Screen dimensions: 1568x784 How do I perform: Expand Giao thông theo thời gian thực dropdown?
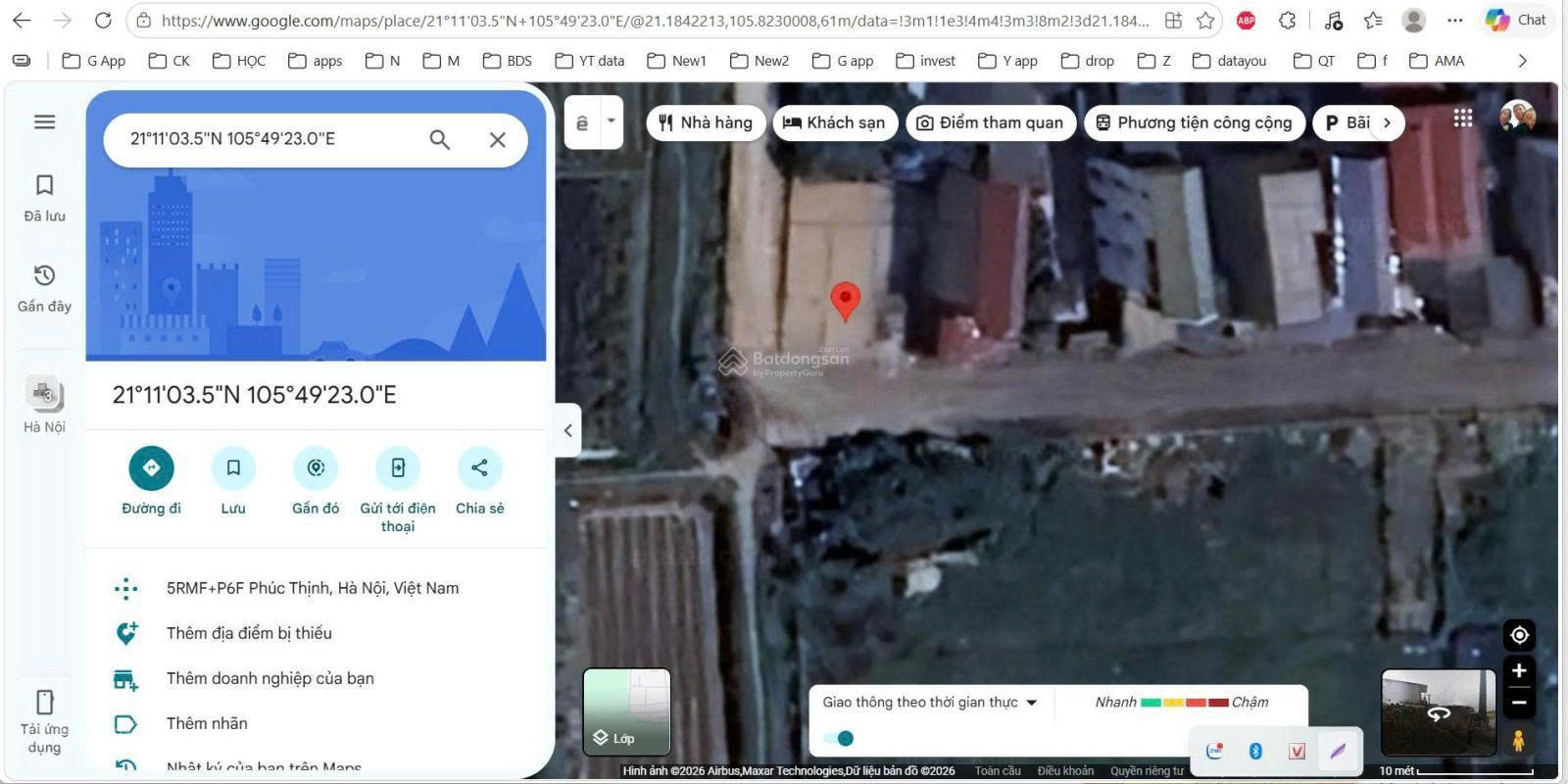[929, 703]
